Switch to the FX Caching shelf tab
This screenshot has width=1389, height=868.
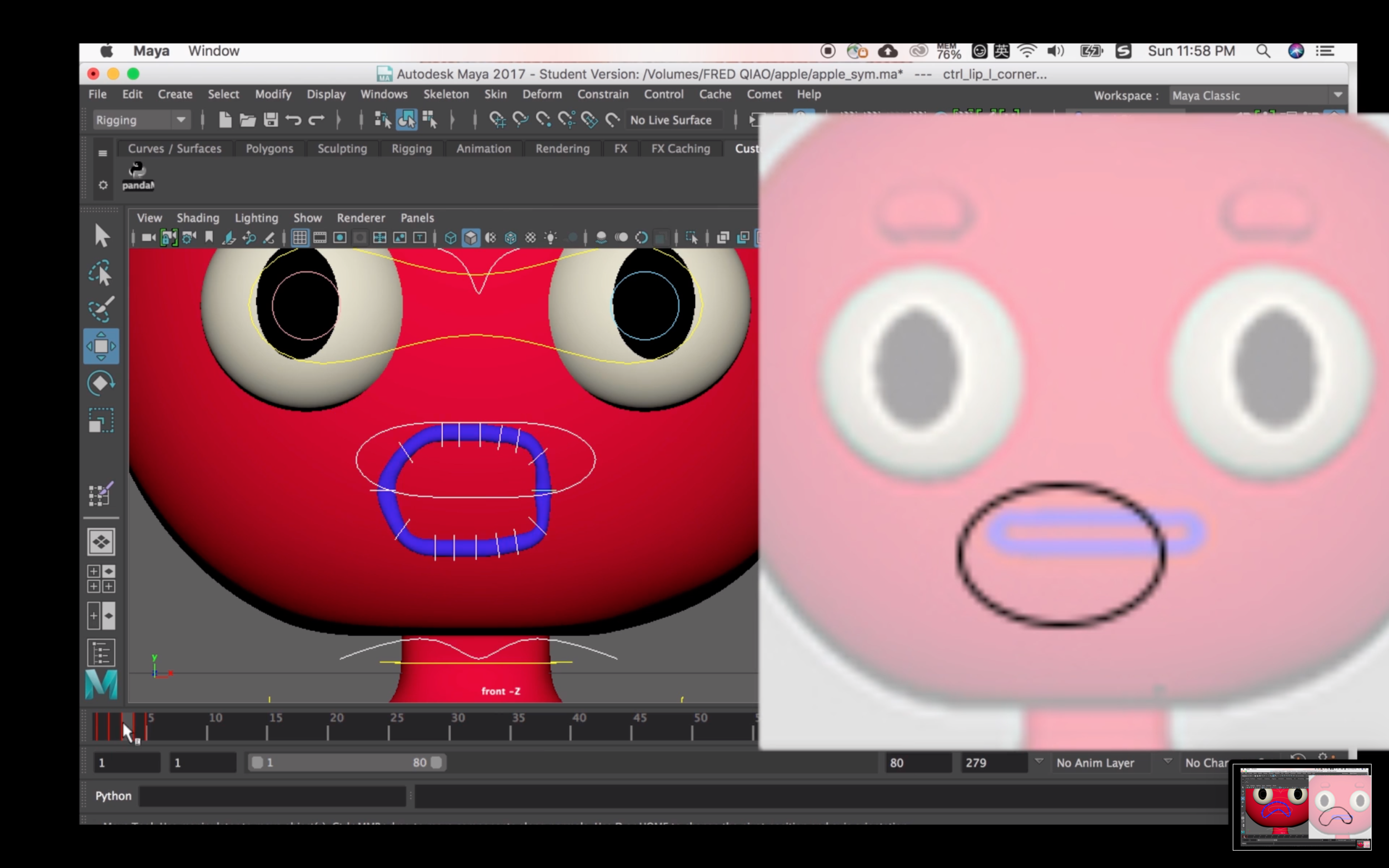(681, 149)
